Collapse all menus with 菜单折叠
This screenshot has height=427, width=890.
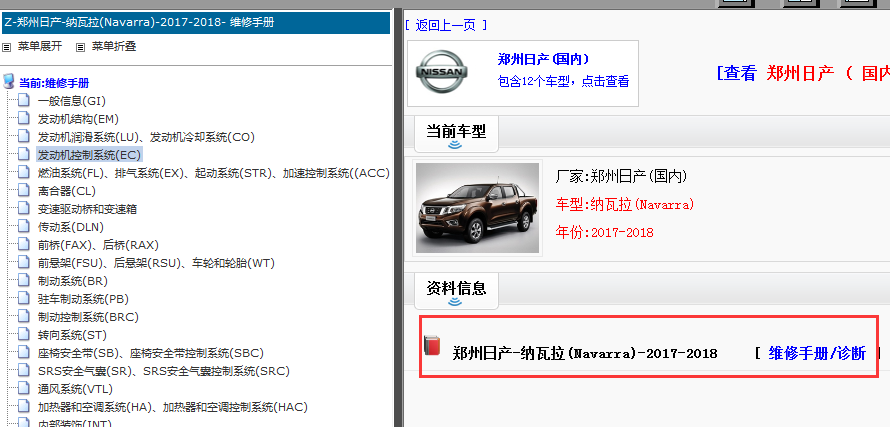click(114, 47)
